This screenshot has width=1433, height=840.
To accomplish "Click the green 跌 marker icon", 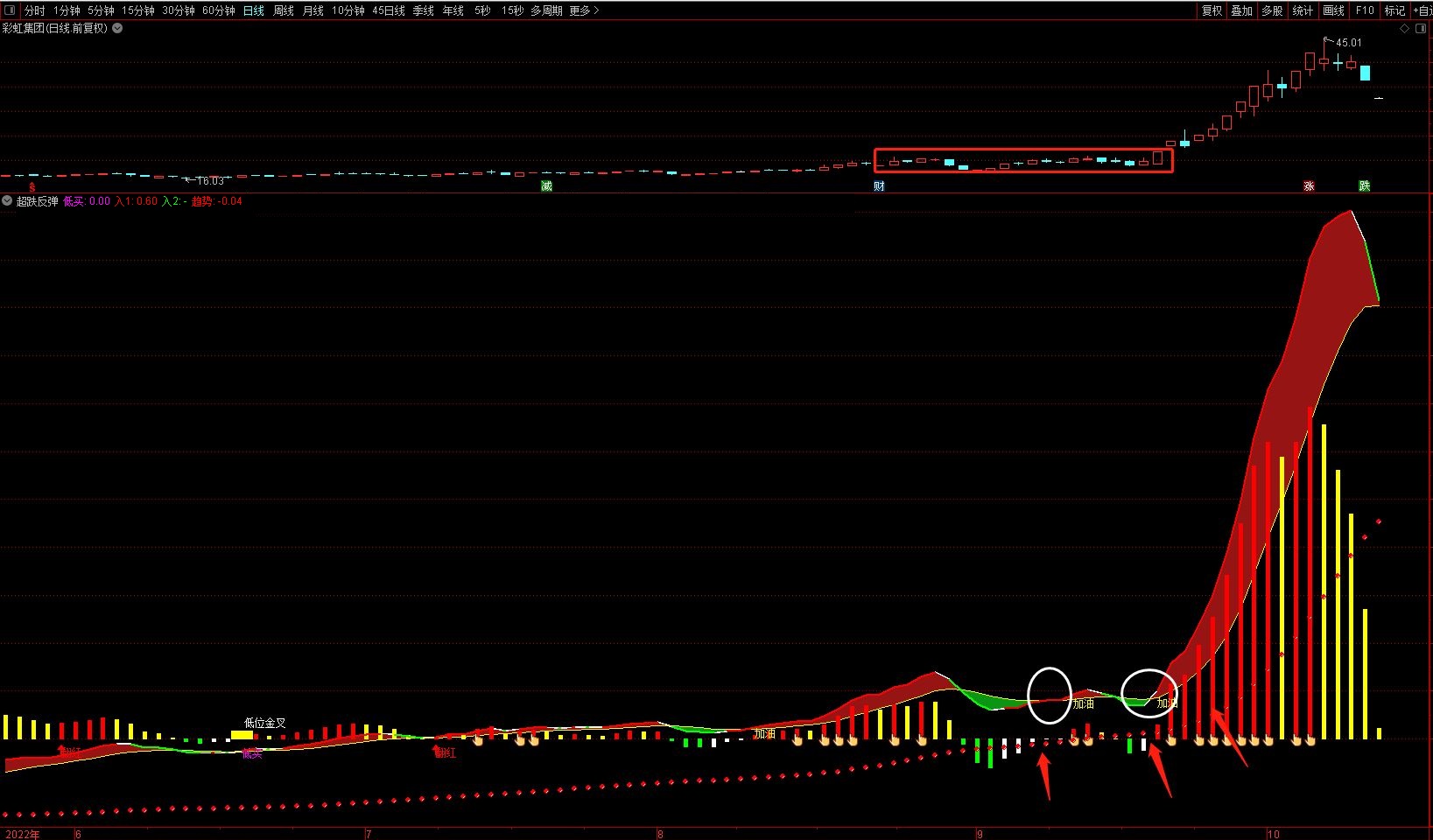I will pos(1364,185).
